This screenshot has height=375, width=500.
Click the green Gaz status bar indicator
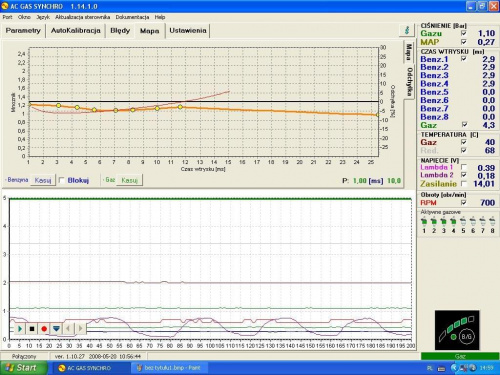[x=460, y=356]
